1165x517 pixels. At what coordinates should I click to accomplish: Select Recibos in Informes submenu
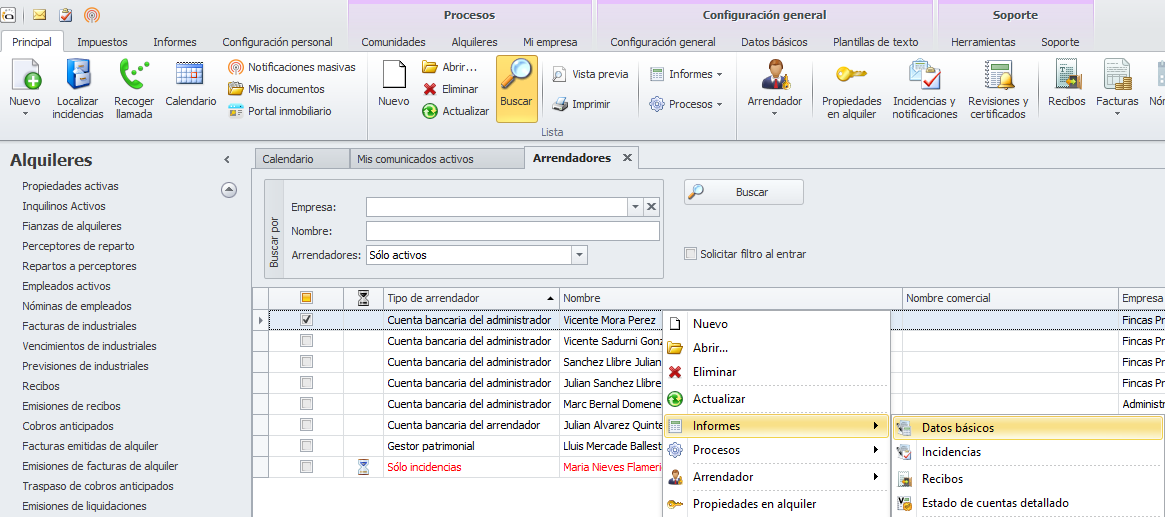pyautogui.click(x=1028, y=479)
